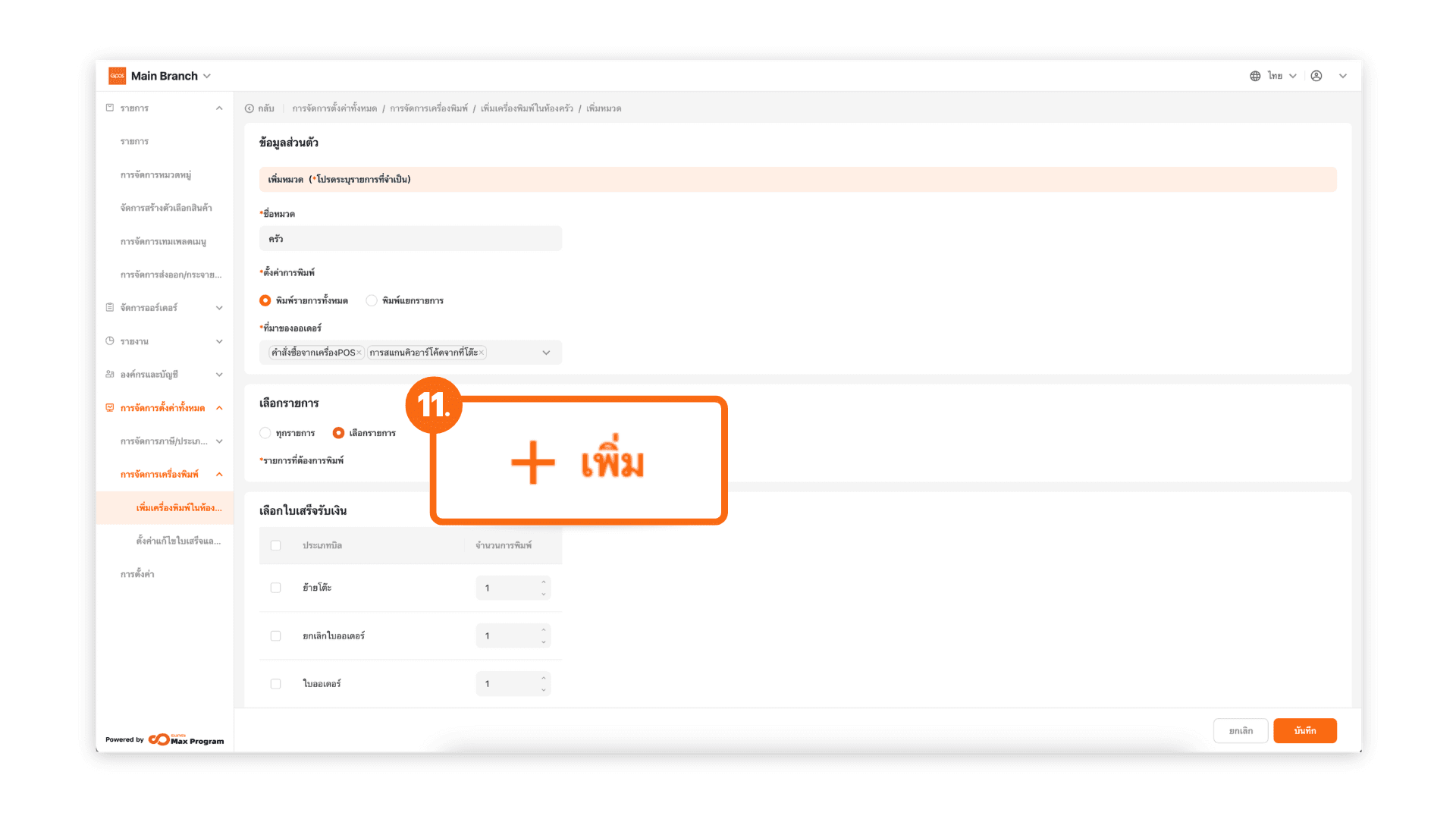The height and width of the screenshot is (819, 1456).
Task: Click the ชื่อหมวด text input field
Action: pos(410,239)
